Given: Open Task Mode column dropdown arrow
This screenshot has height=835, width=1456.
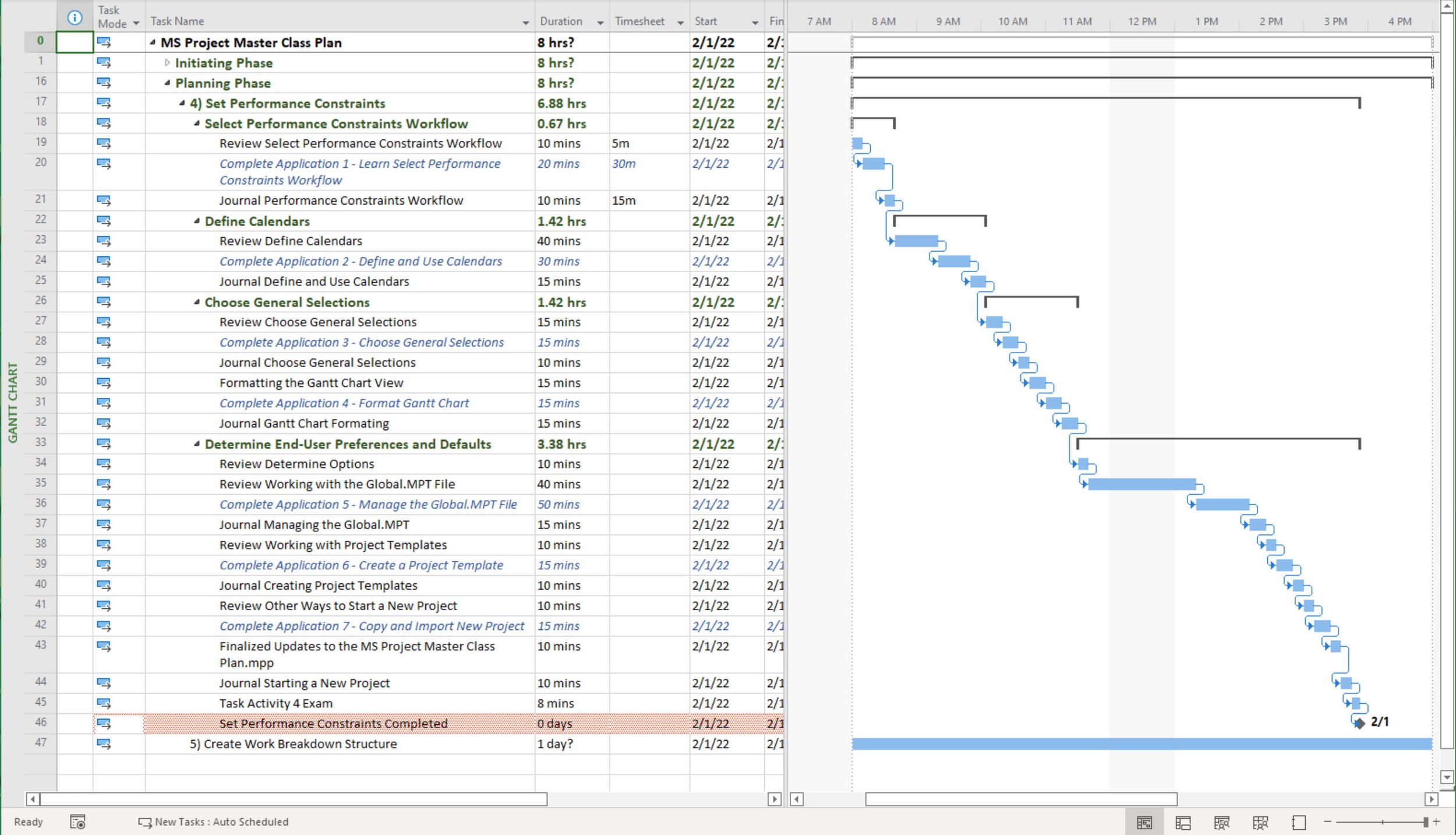Looking at the screenshot, I should pyautogui.click(x=136, y=23).
